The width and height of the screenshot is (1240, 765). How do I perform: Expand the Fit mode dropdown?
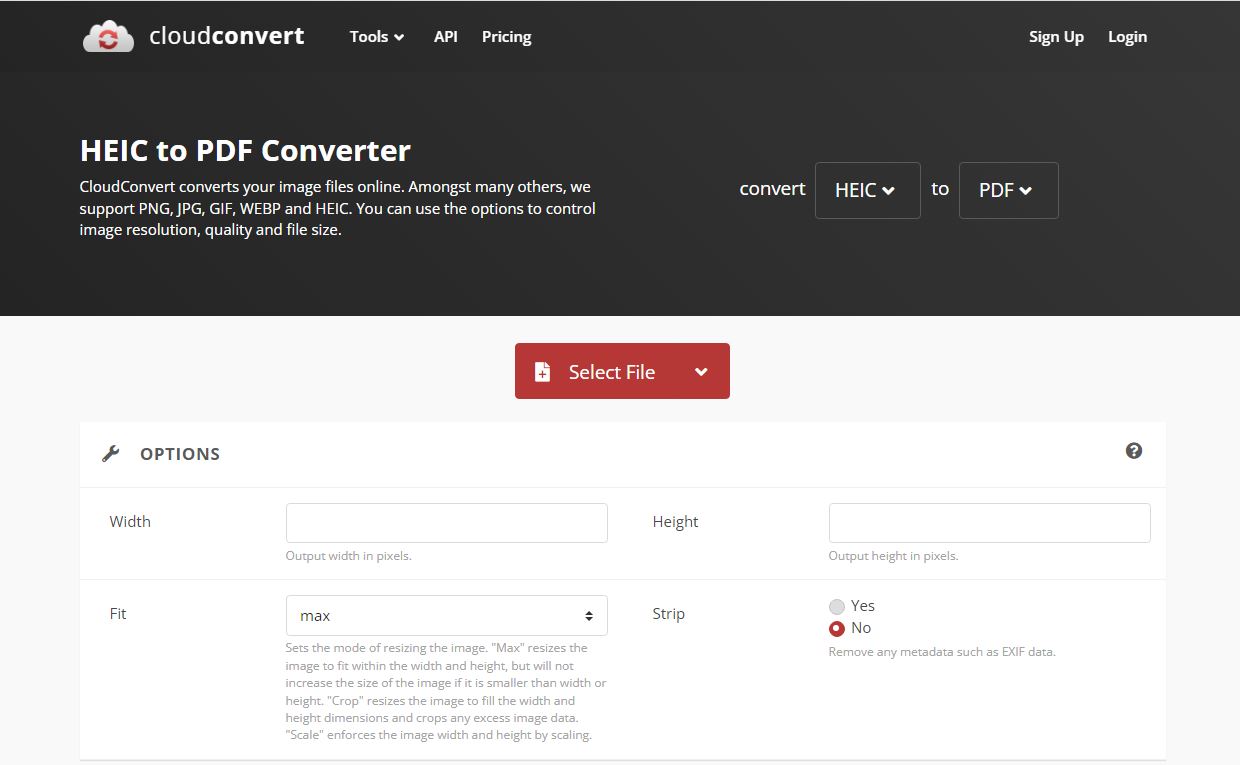coord(446,616)
